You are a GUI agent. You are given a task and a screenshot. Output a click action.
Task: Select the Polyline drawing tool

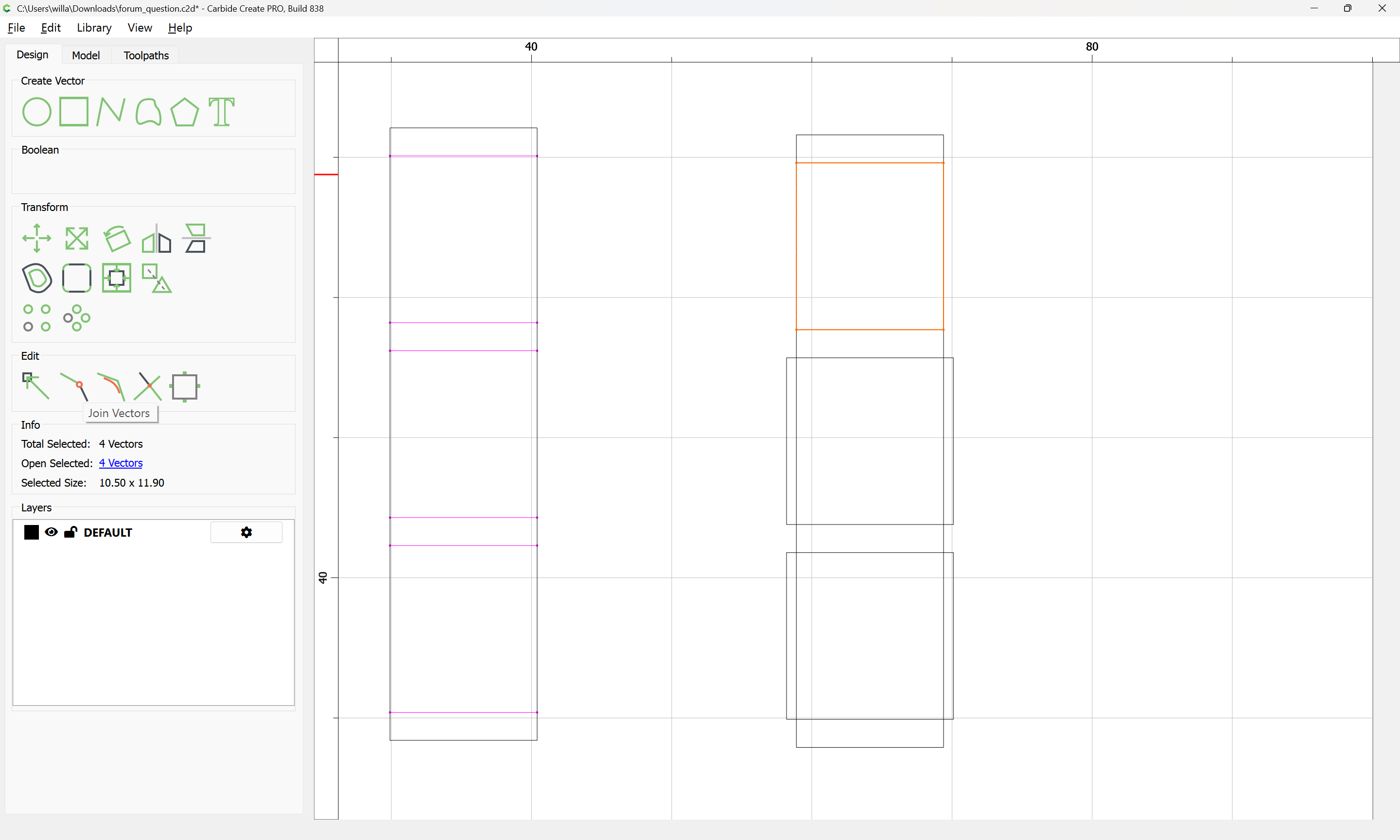click(x=110, y=111)
